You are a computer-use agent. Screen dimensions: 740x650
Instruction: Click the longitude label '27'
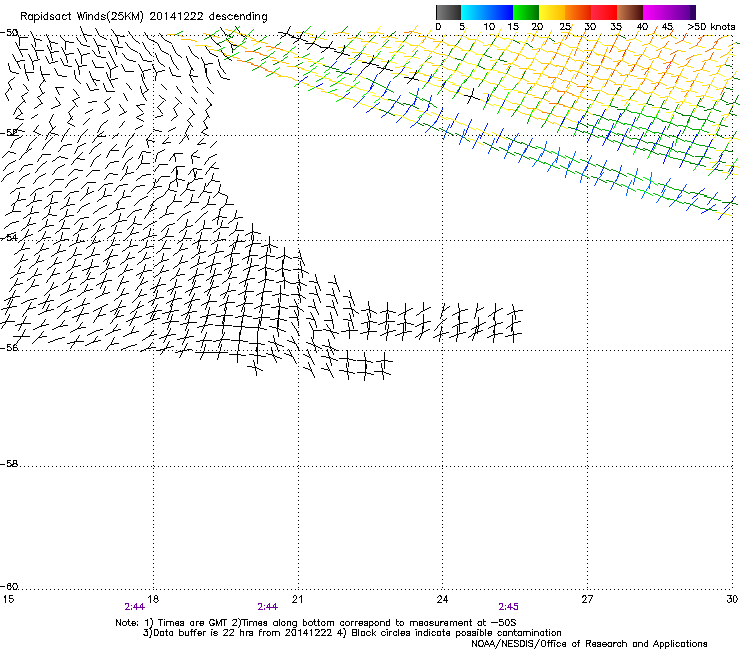click(x=587, y=599)
